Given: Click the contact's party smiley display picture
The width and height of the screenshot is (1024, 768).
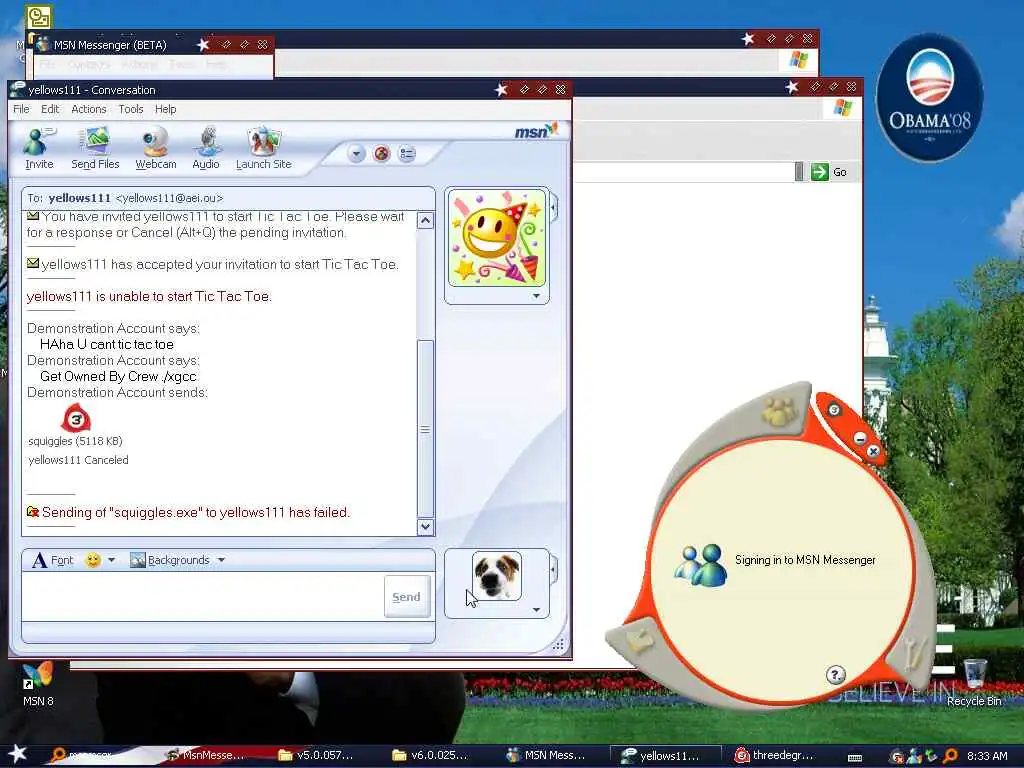Looking at the screenshot, I should tap(497, 238).
